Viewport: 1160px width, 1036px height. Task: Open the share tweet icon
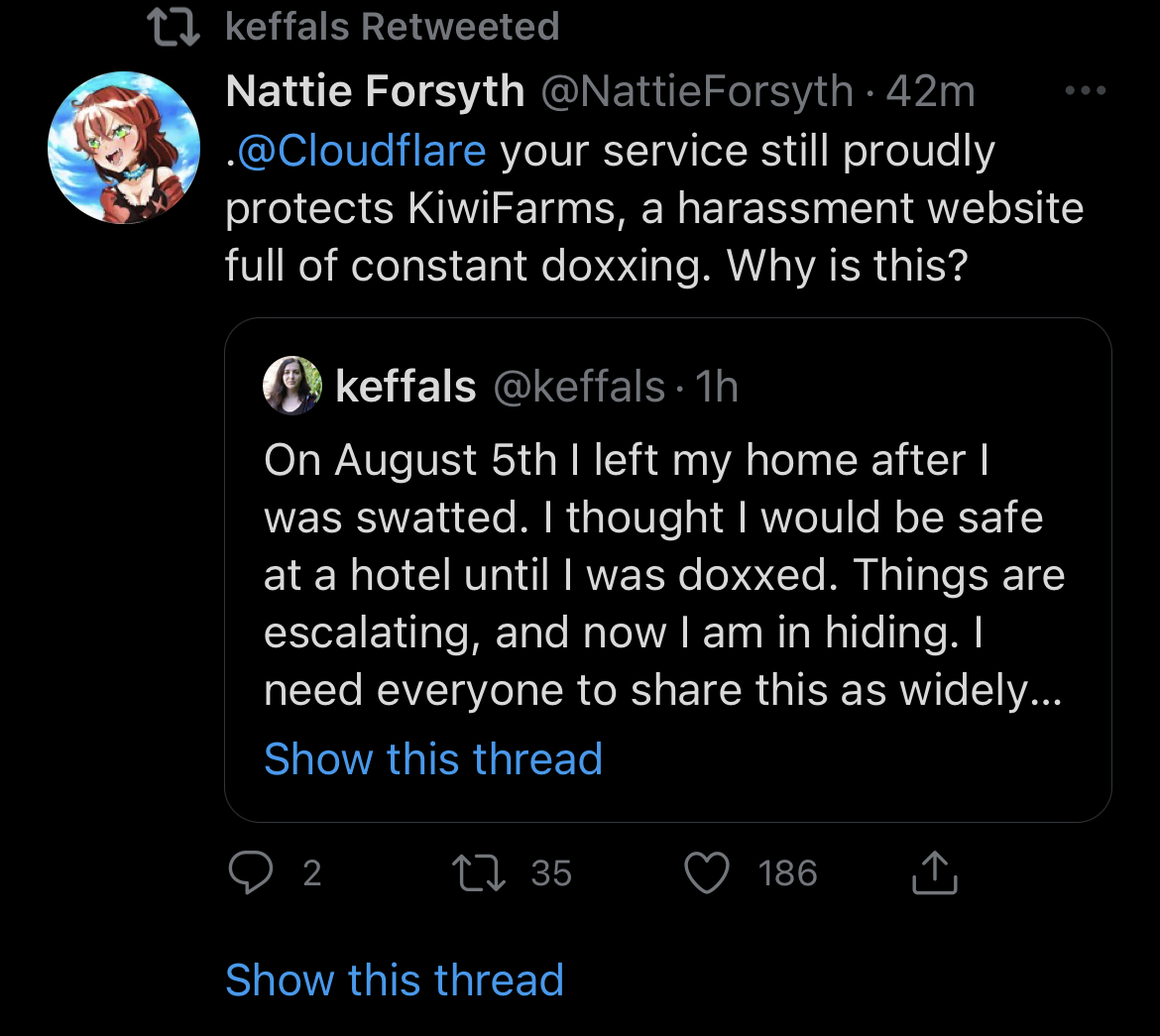(934, 872)
